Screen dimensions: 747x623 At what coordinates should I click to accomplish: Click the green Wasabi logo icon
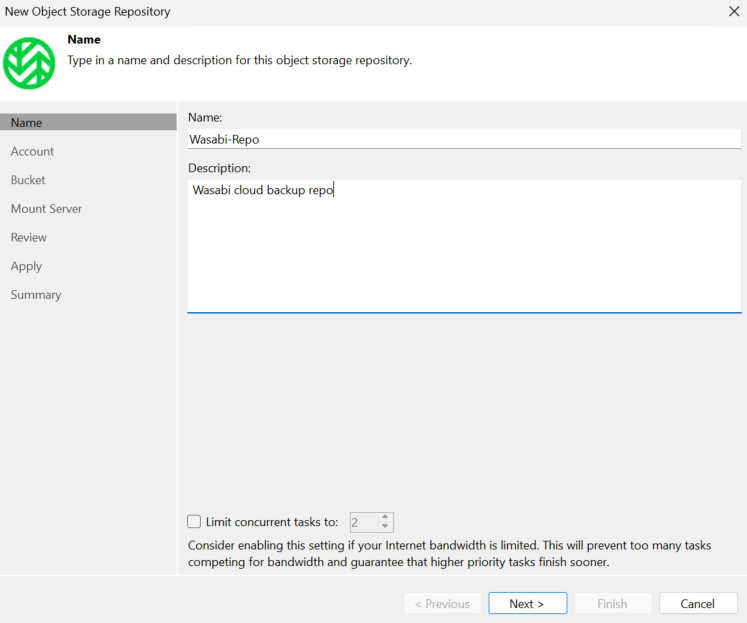pos(29,63)
